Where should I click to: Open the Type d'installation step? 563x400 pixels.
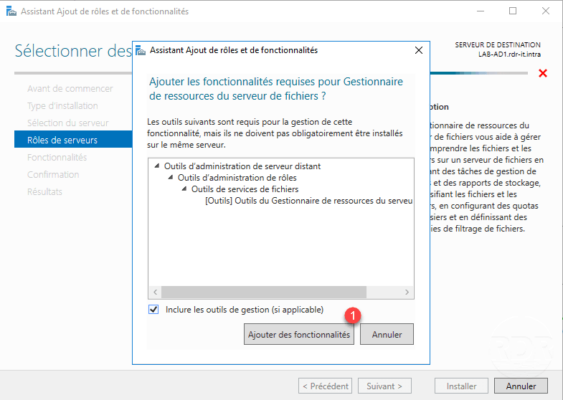tap(62, 106)
